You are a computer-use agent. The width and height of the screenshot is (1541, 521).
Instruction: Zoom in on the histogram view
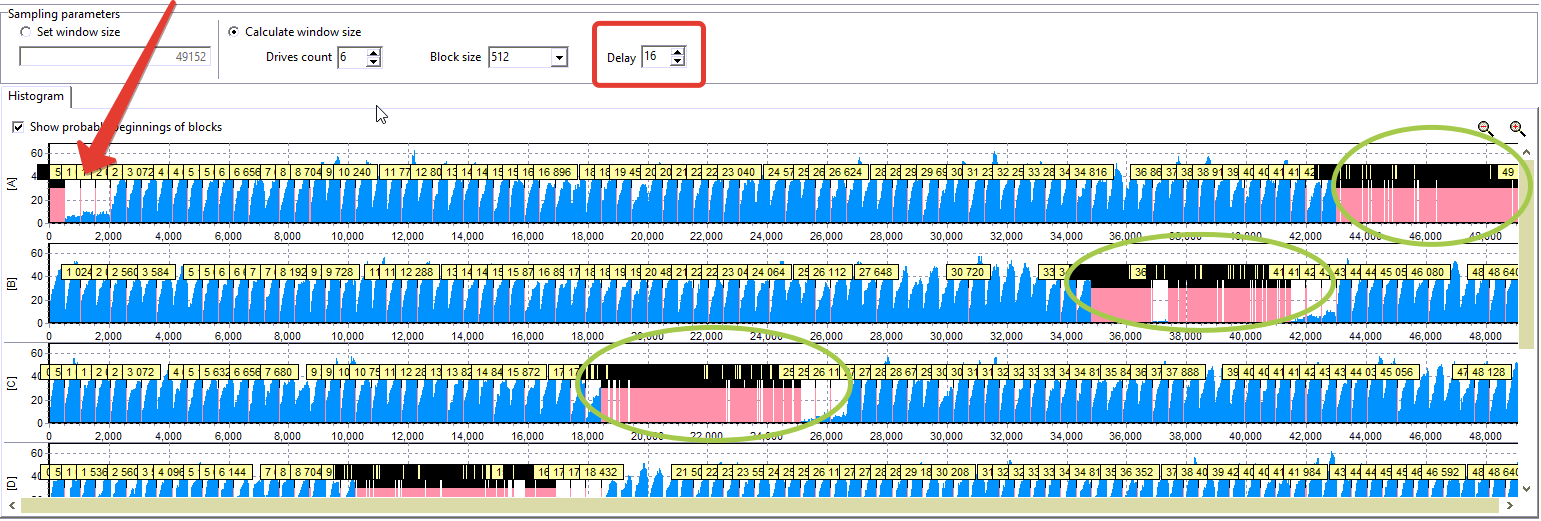tap(1517, 129)
